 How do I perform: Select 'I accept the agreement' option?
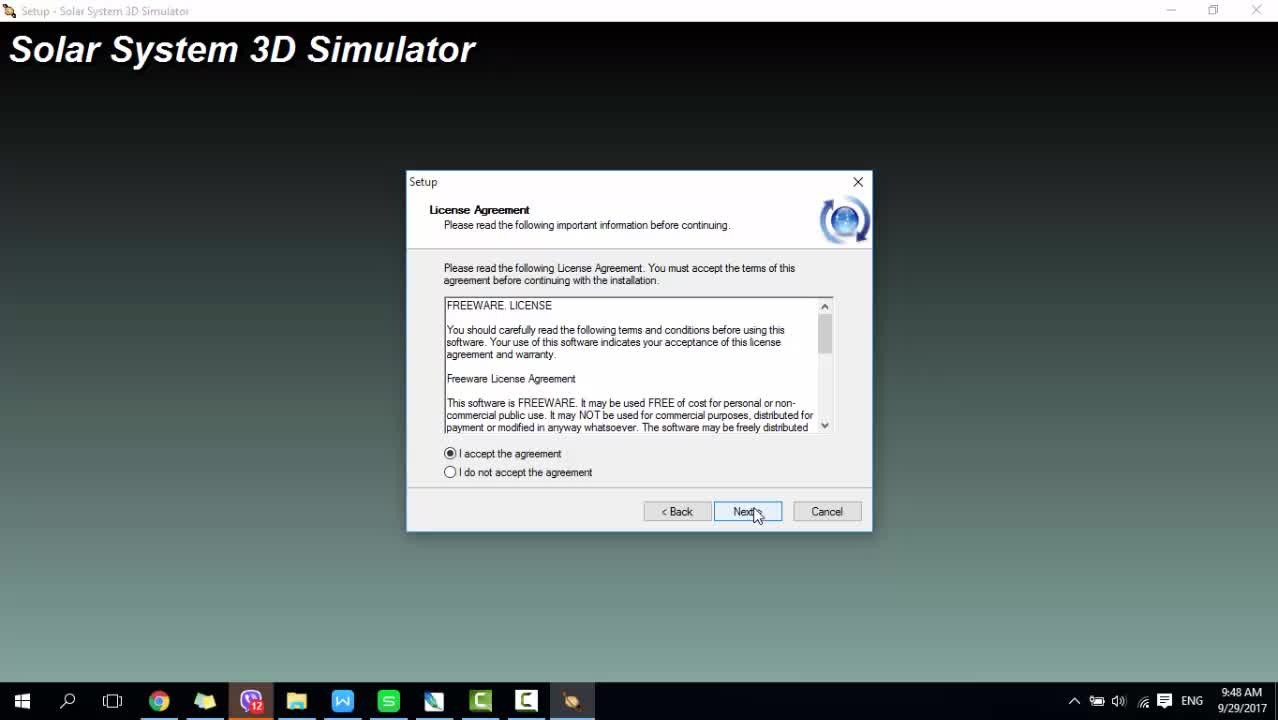(503, 454)
